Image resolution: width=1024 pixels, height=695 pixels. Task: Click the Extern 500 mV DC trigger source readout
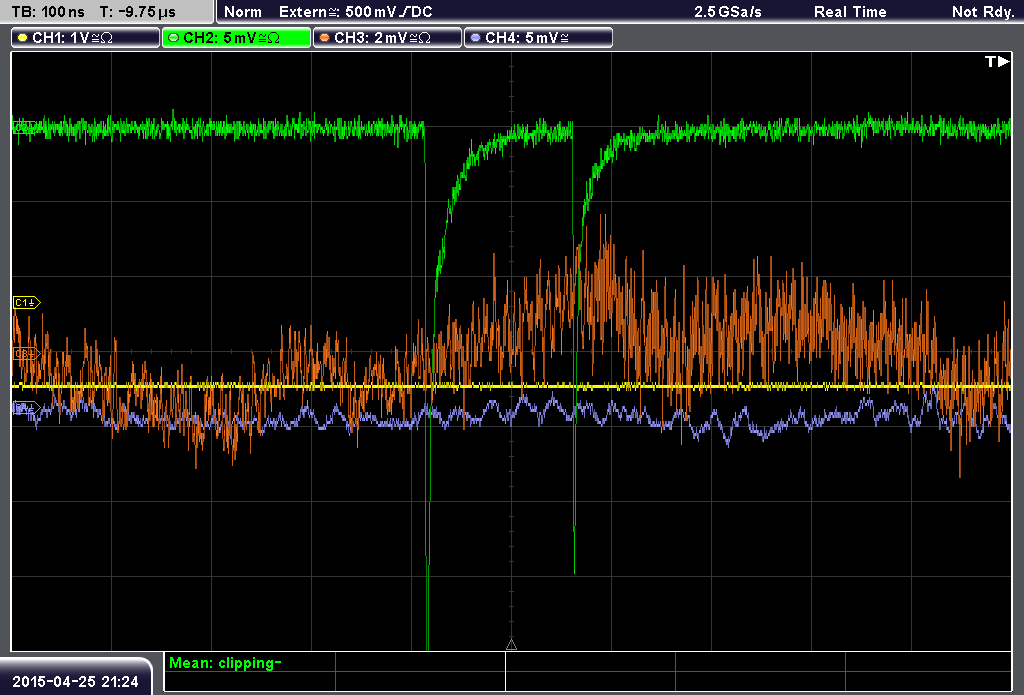coord(355,12)
